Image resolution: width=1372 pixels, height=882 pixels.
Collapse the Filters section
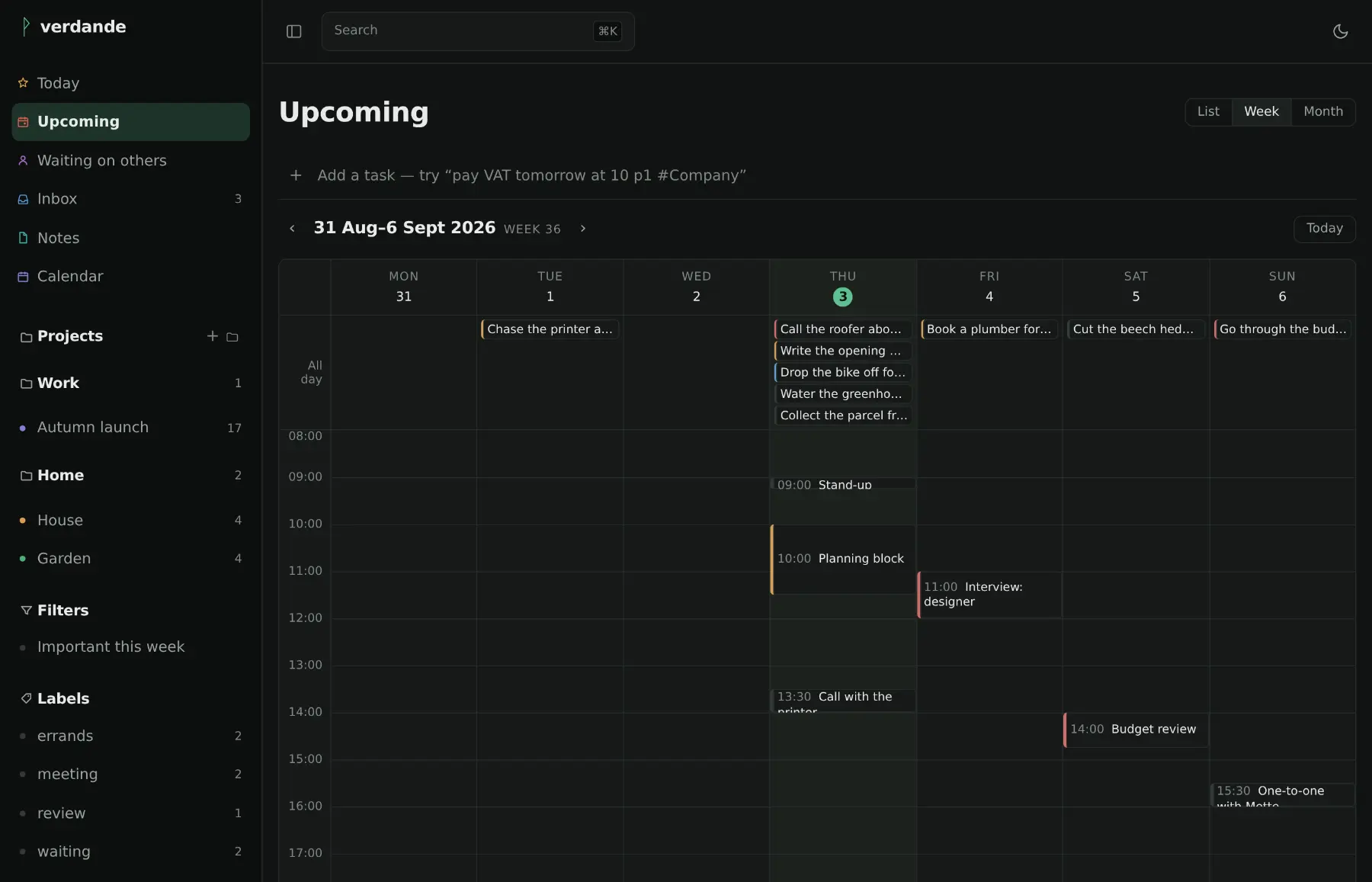click(x=63, y=611)
